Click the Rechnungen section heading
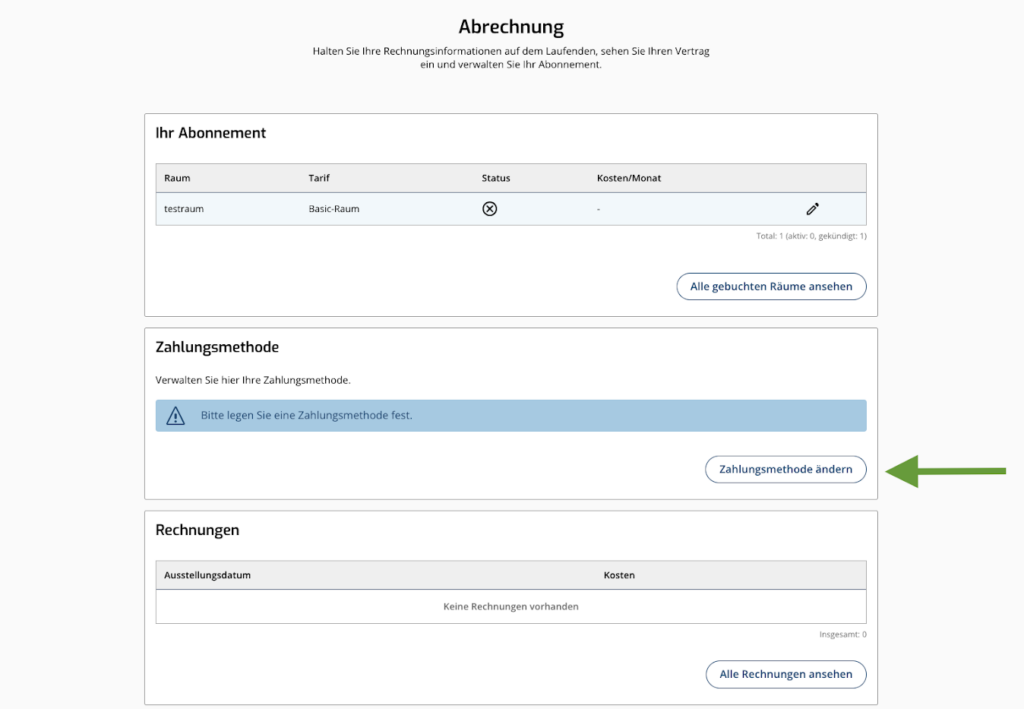This screenshot has height=709, width=1024. click(x=197, y=530)
